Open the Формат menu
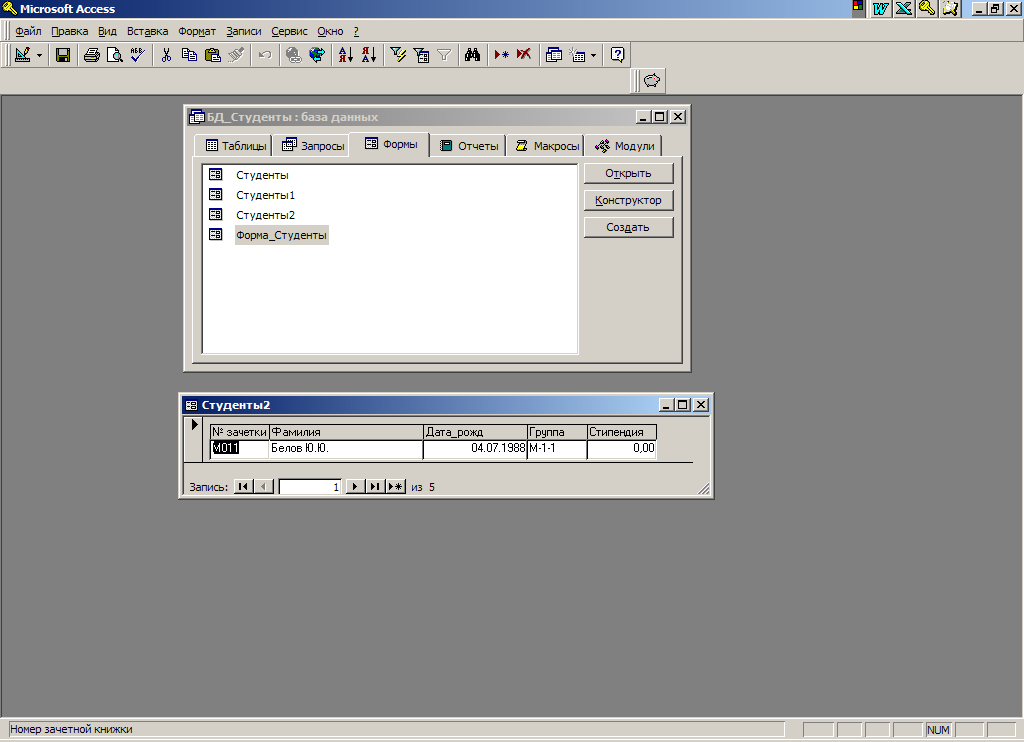This screenshot has width=1024, height=742. tap(197, 31)
